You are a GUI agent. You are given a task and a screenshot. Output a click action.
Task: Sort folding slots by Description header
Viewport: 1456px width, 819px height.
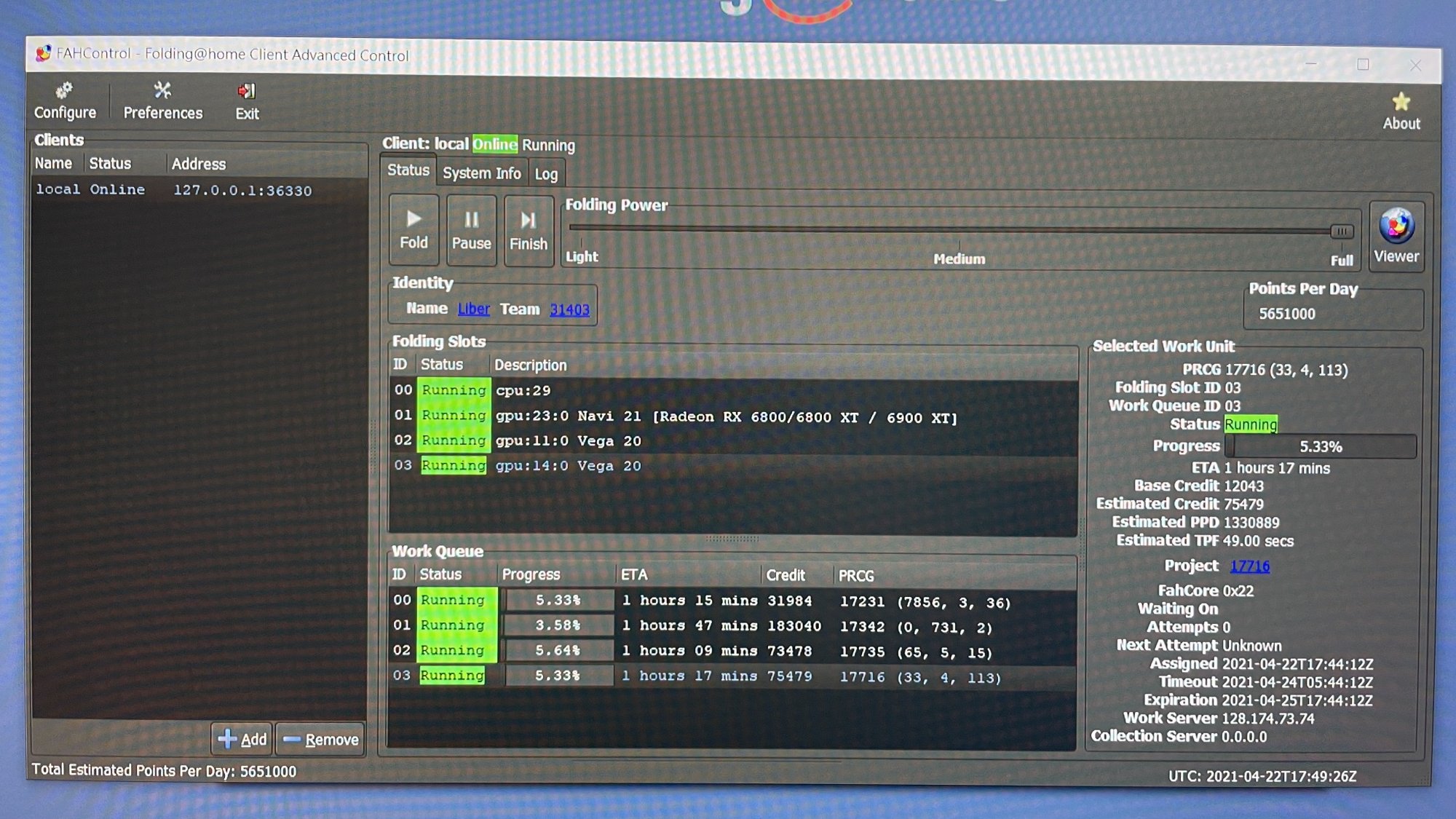point(783,365)
